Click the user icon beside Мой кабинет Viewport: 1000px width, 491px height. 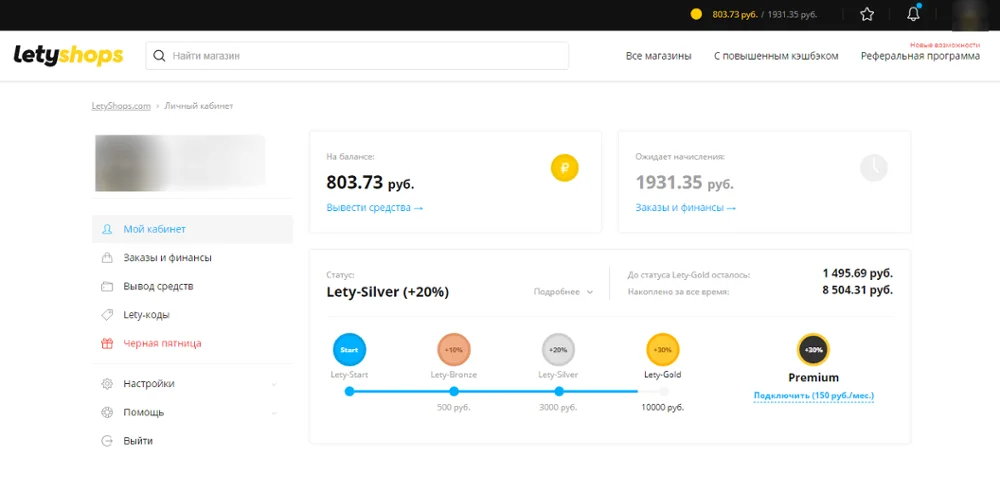click(x=107, y=229)
